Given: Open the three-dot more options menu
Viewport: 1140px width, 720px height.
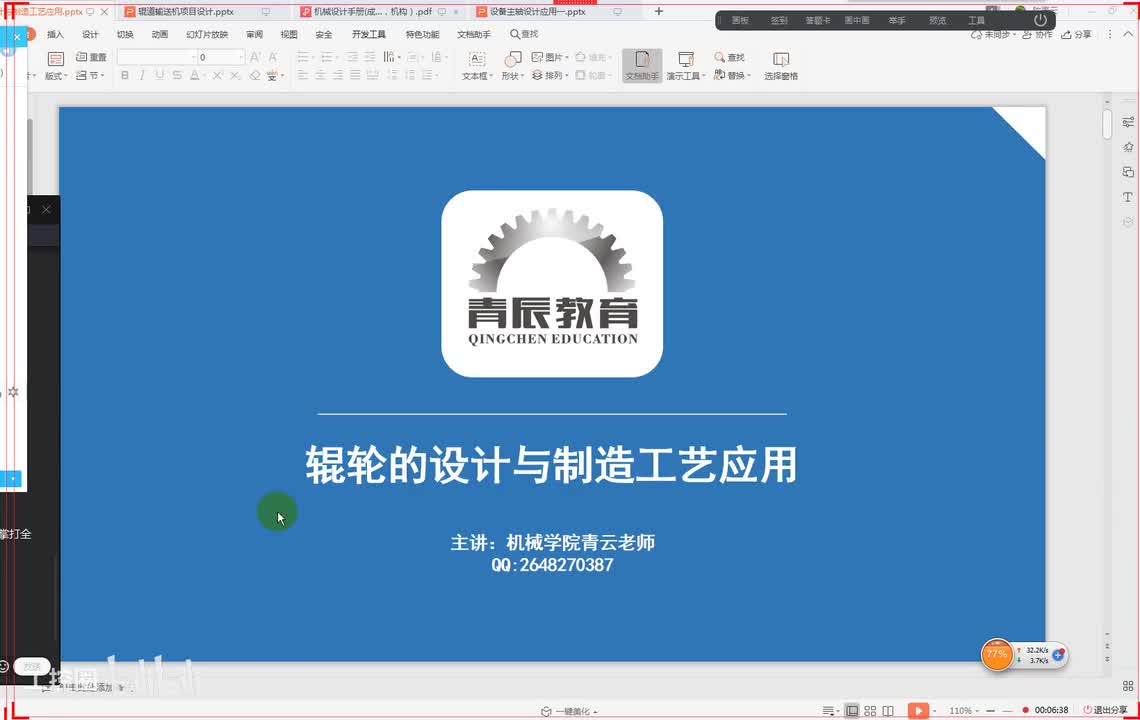Looking at the screenshot, I should click(x=1109, y=34).
